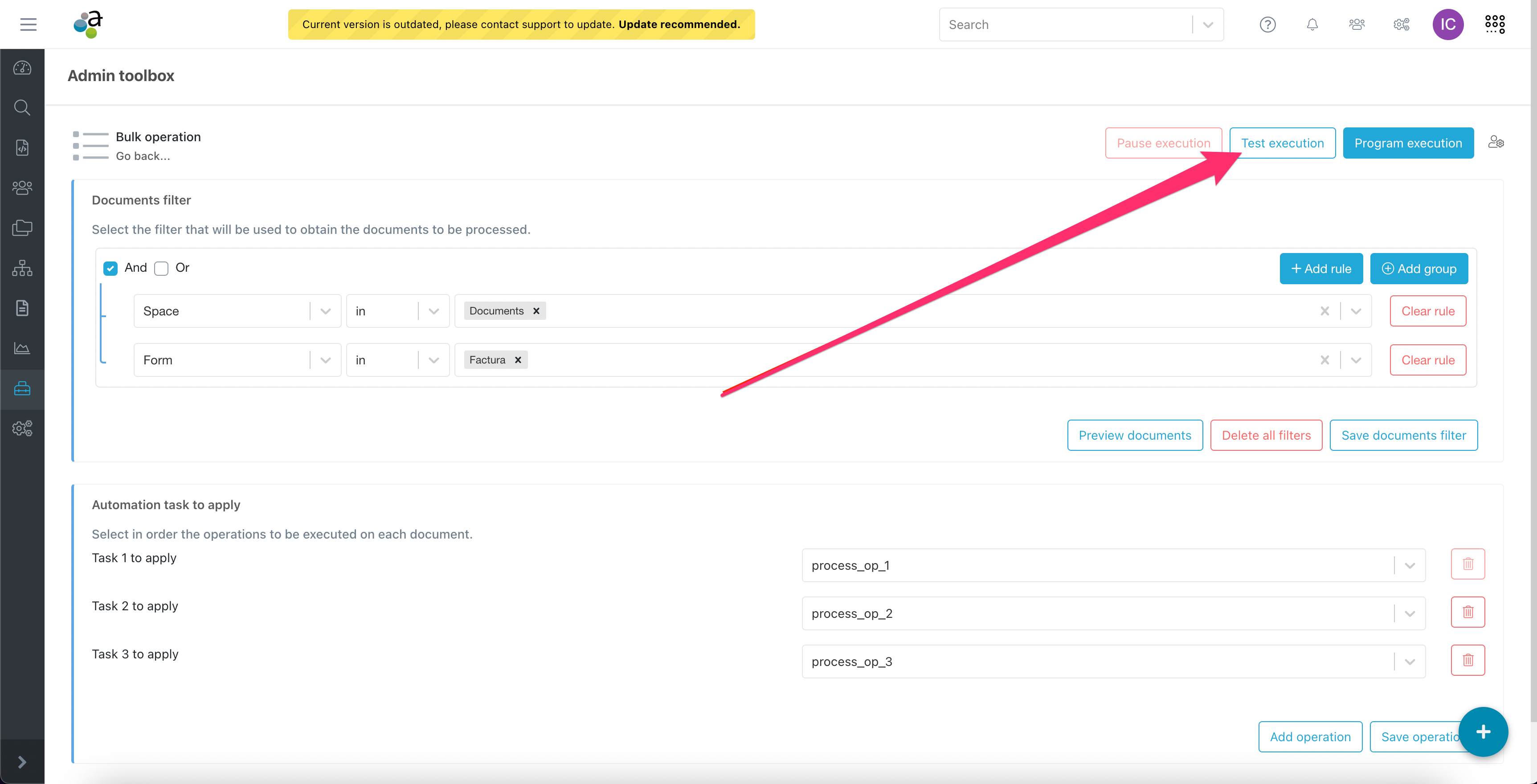Viewport: 1537px width, 784px height.
Task: Remove the Factura tag from Form rule
Action: tap(518, 360)
